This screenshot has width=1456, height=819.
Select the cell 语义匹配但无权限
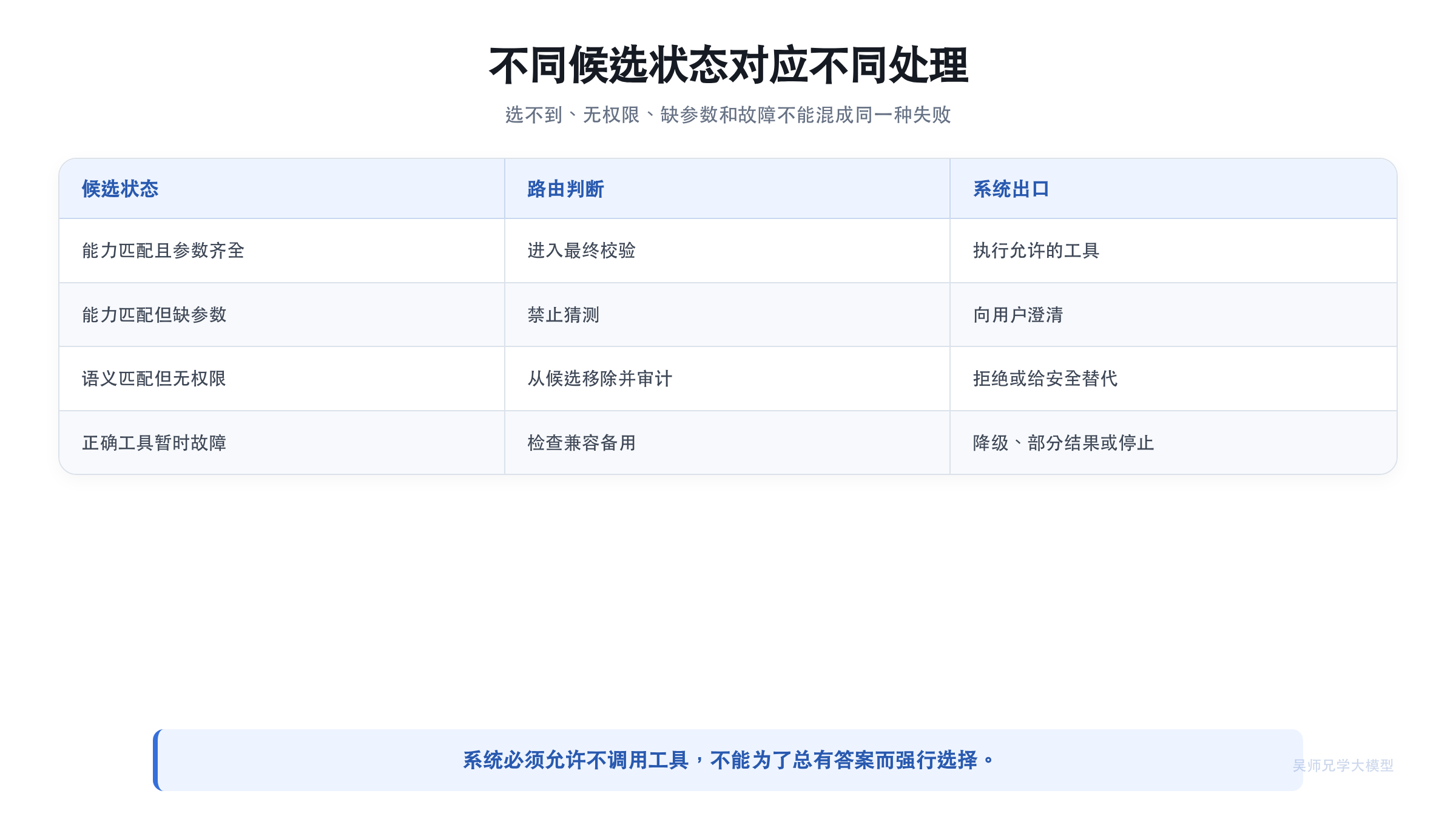(282, 379)
